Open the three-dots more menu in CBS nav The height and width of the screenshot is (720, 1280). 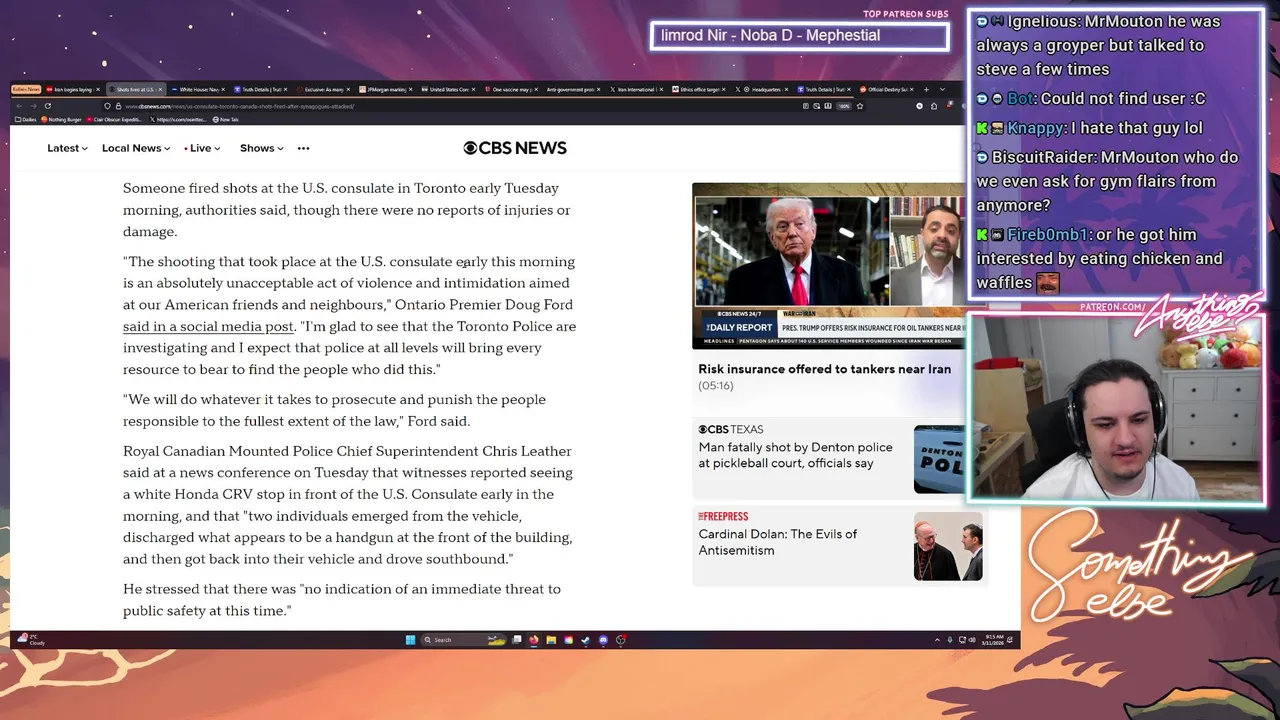[x=303, y=148]
